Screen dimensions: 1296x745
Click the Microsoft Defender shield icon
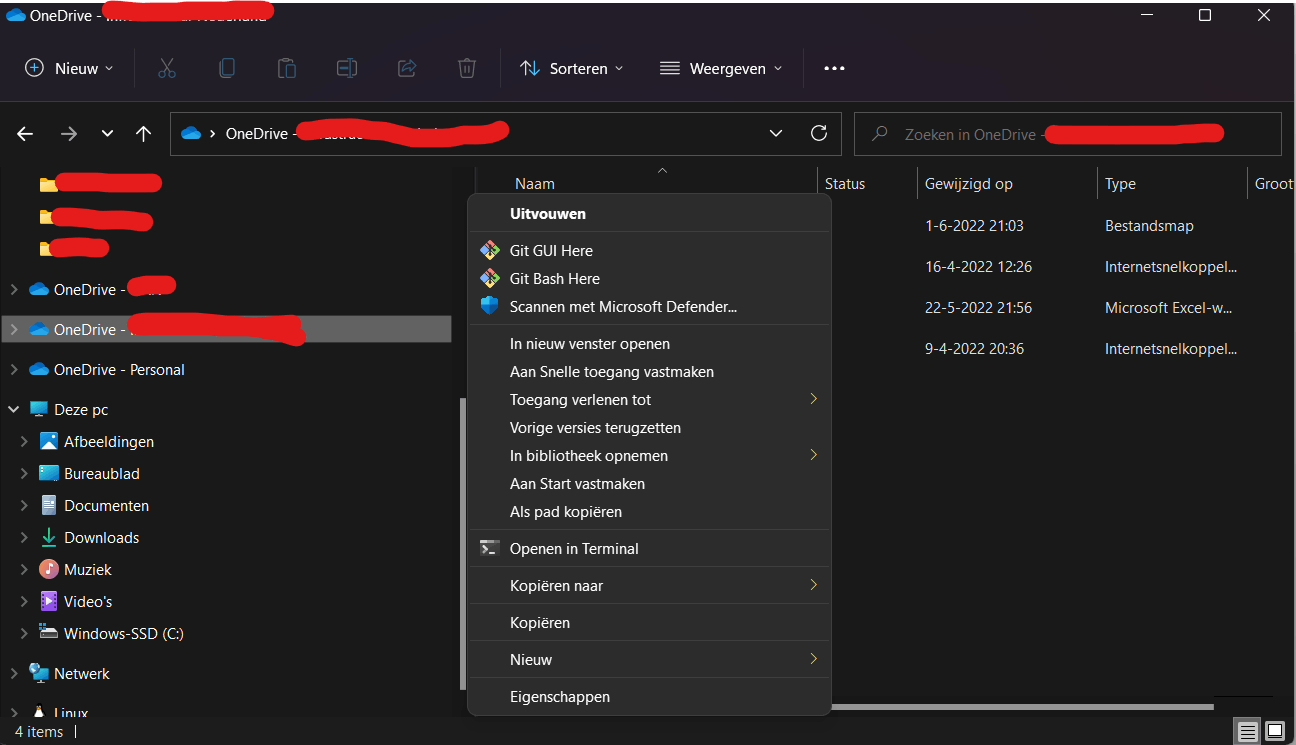click(x=489, y=306)
